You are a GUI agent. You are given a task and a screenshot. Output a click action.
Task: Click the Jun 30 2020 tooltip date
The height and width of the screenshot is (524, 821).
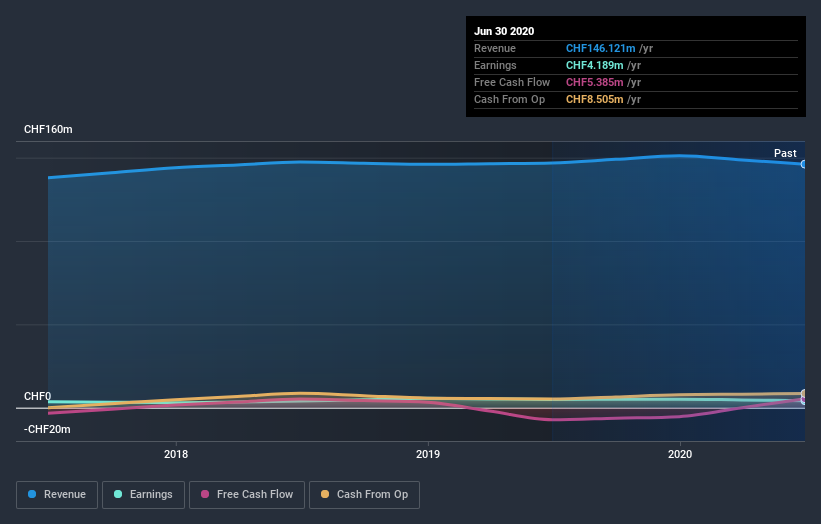tap(504, 31)
